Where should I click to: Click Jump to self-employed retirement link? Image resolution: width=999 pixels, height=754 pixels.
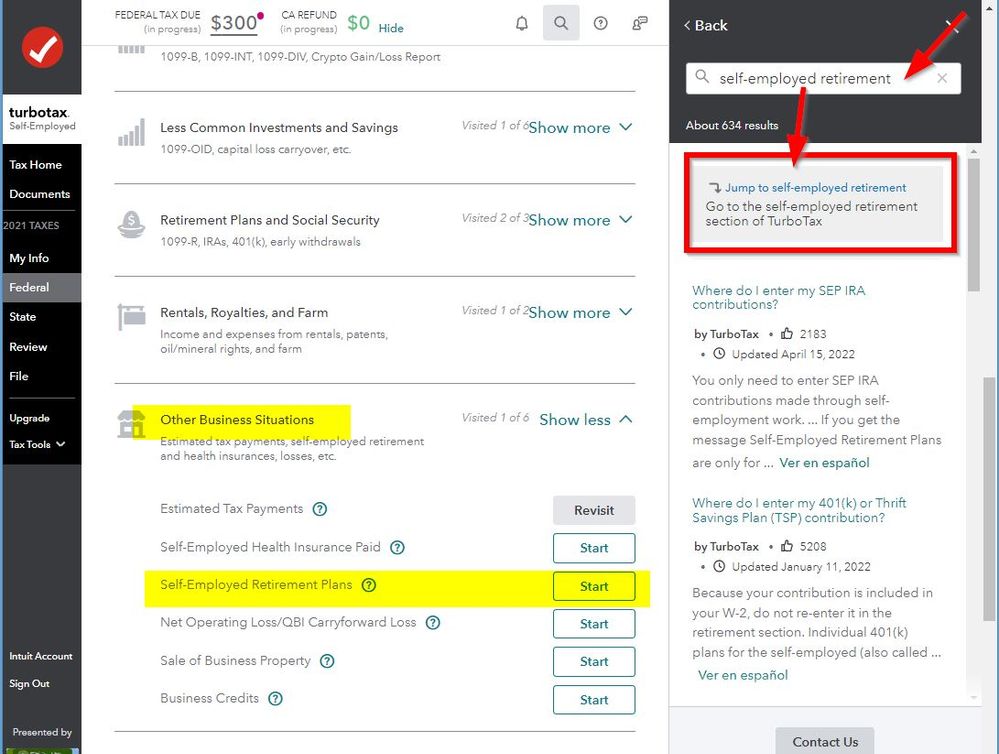(x=815, y=187)
